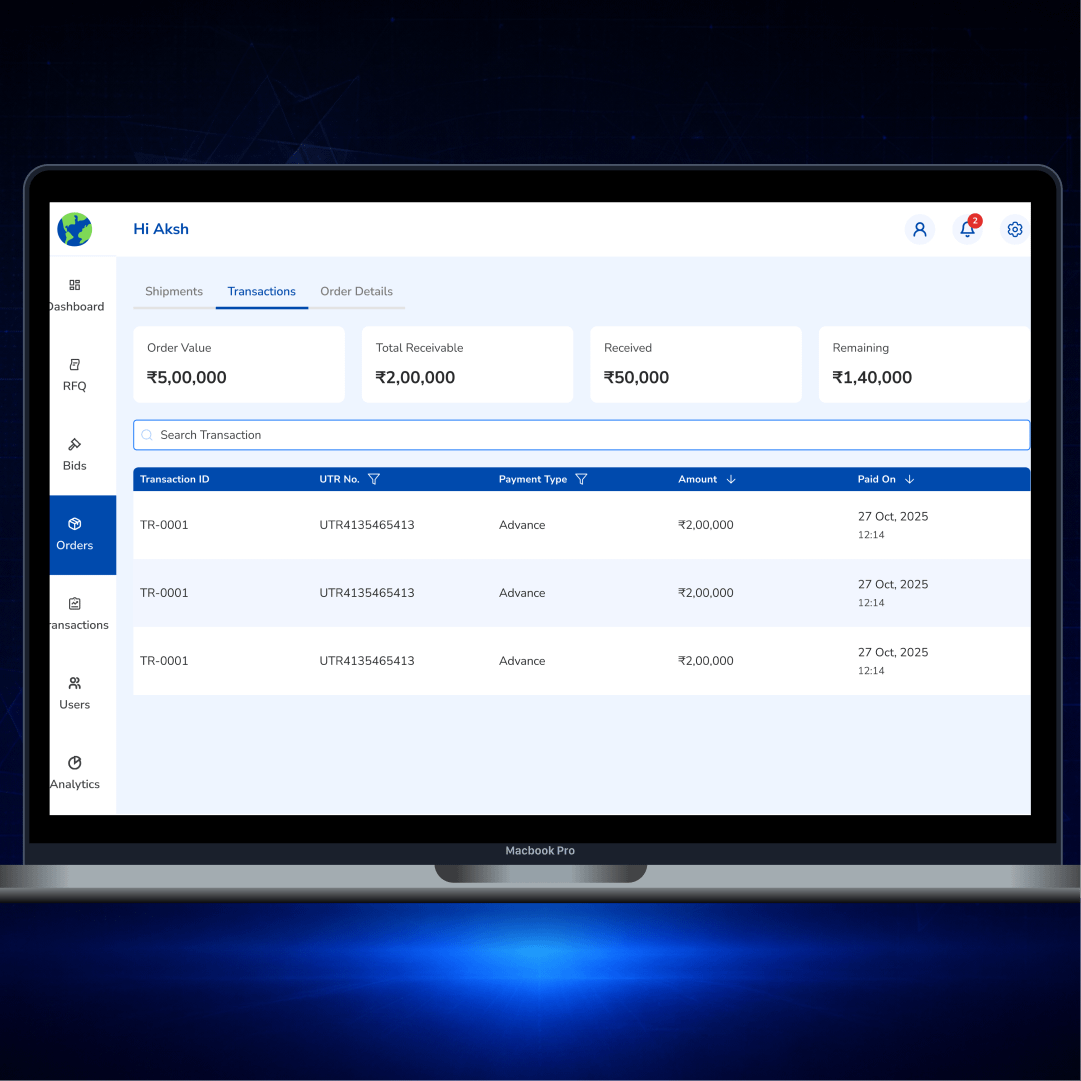Switch to the Shipments tab
Image resolution: width=1081 pixels, height=1081 pixels.
[x=174, y=292]
